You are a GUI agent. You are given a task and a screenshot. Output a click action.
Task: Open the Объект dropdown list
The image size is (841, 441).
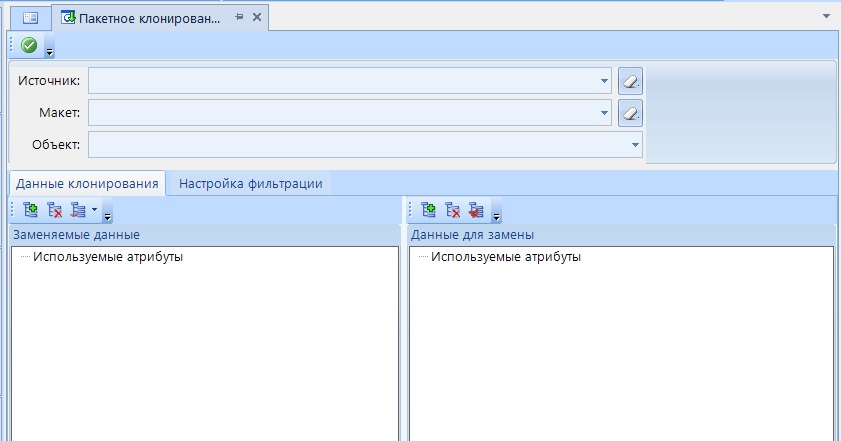click(635, 145)
